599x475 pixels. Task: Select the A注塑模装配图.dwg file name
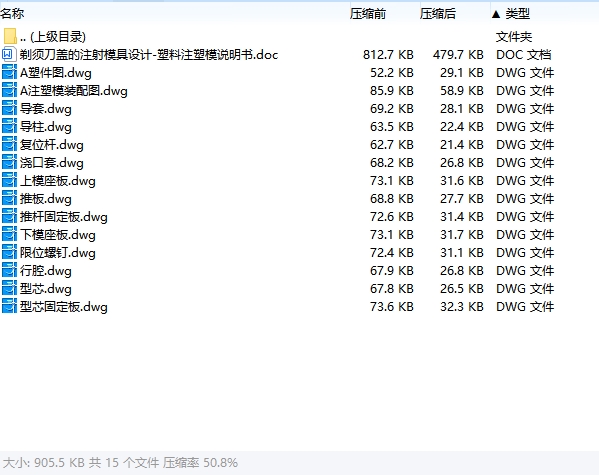74,91
